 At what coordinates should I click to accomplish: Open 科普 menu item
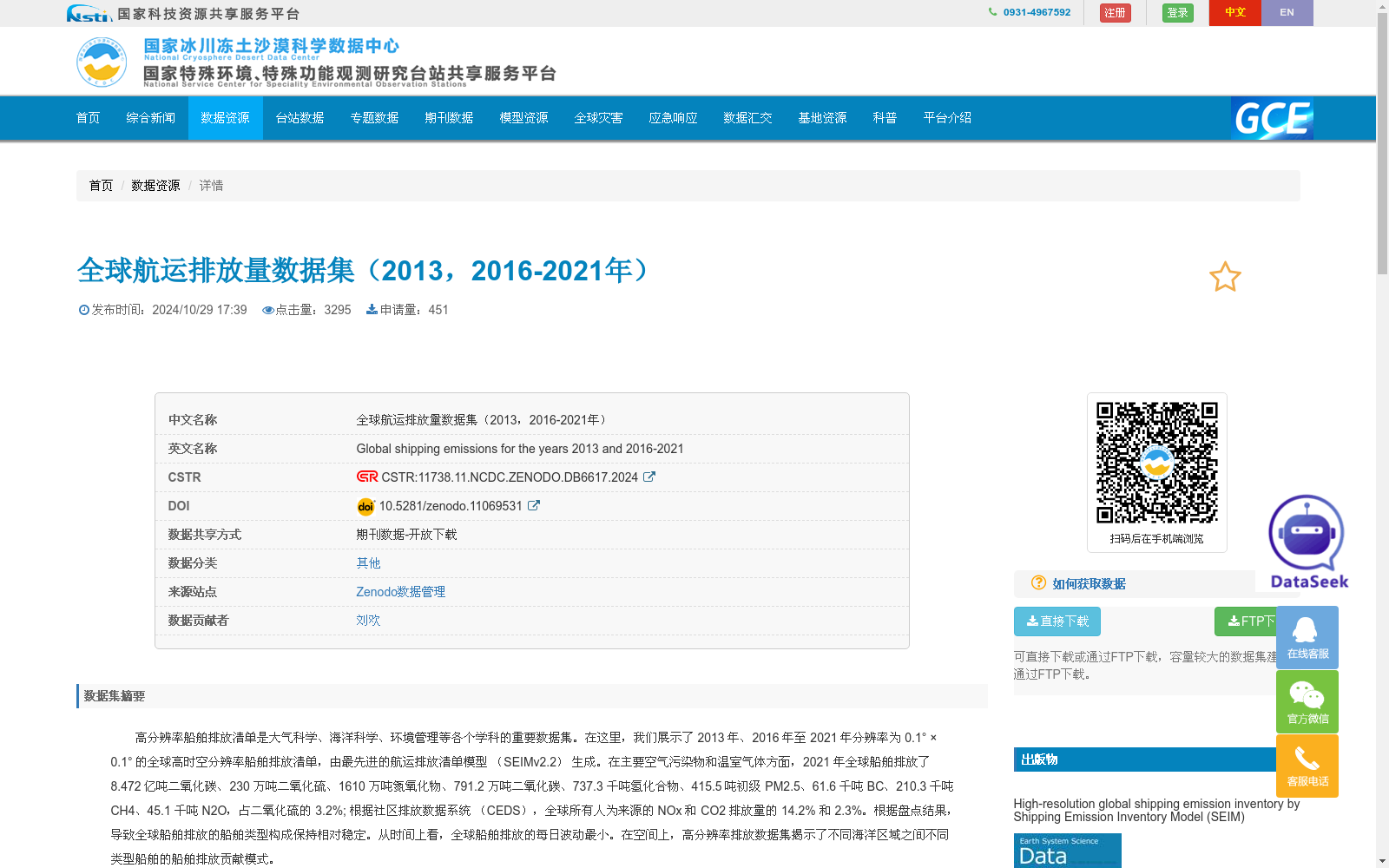[x=885, y=118]
